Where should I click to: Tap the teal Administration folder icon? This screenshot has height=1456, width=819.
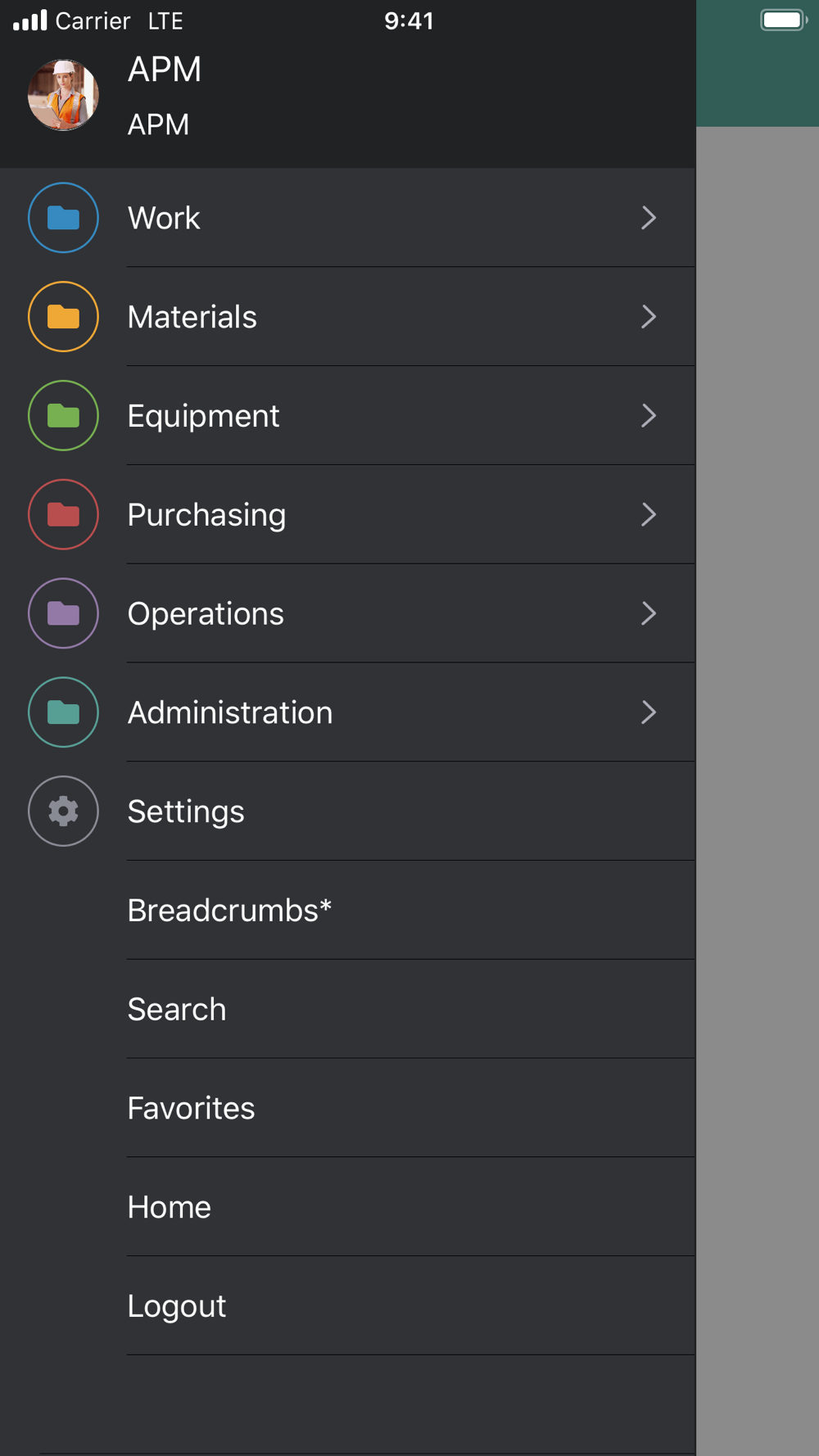63,712
